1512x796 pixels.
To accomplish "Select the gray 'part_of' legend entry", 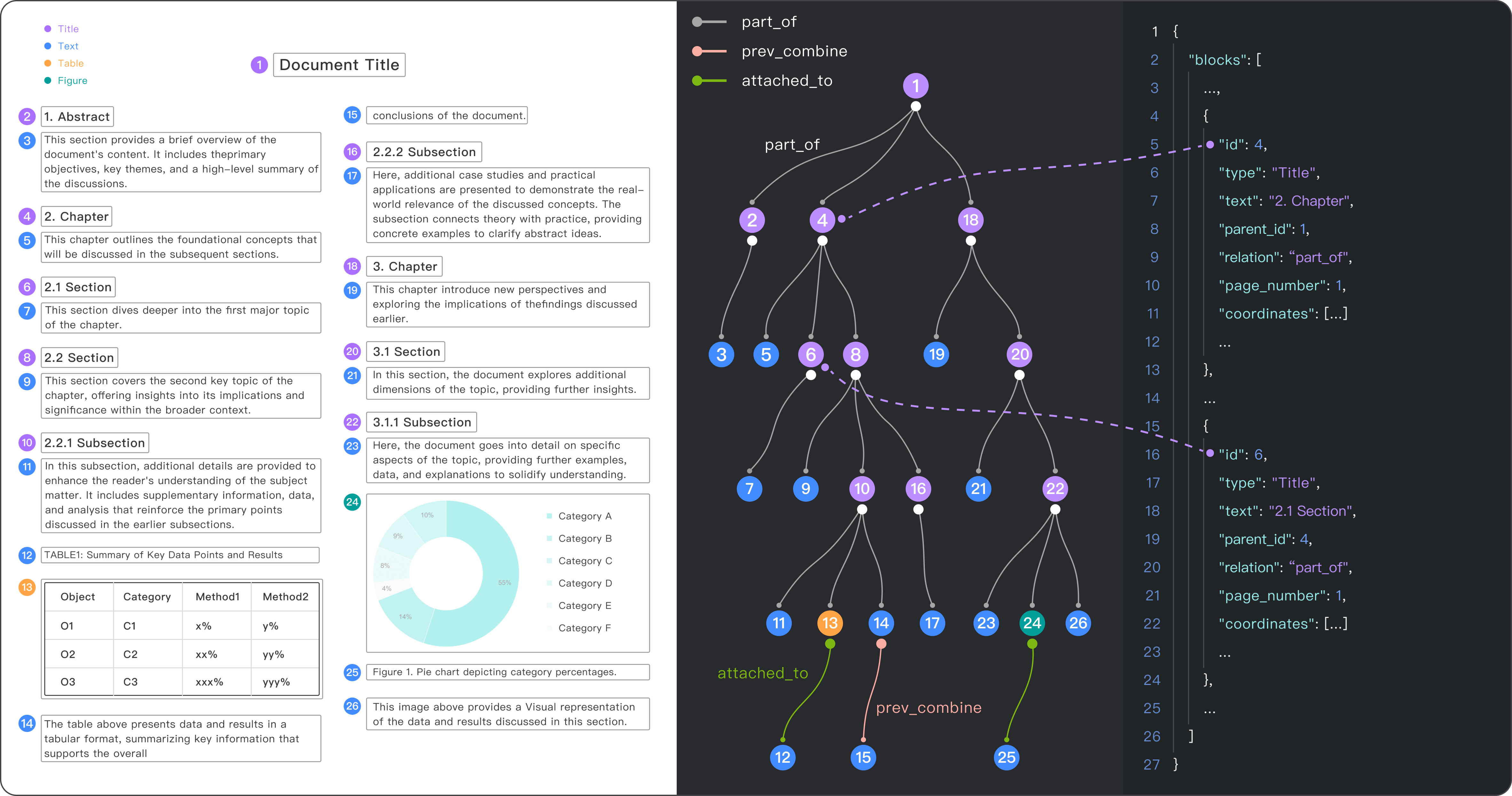I will point(744,22).
